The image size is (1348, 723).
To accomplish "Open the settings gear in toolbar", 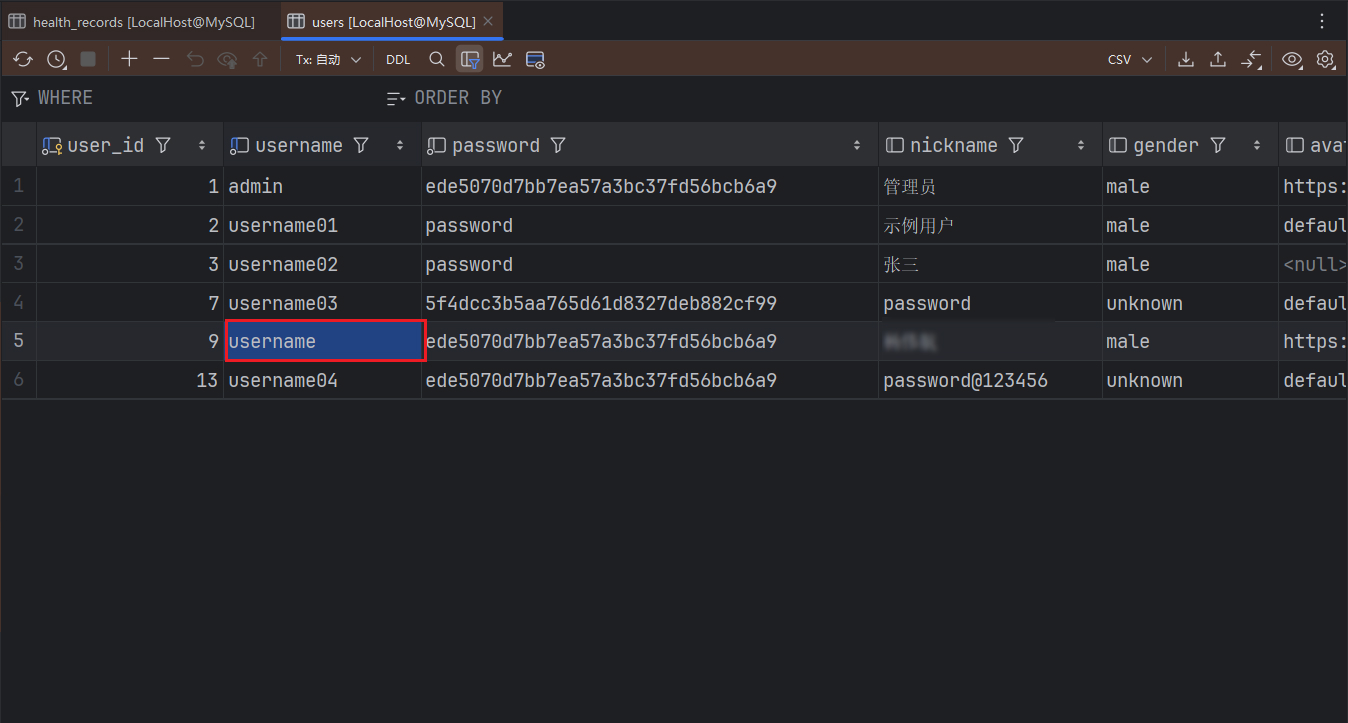I will click(1325, 59).
